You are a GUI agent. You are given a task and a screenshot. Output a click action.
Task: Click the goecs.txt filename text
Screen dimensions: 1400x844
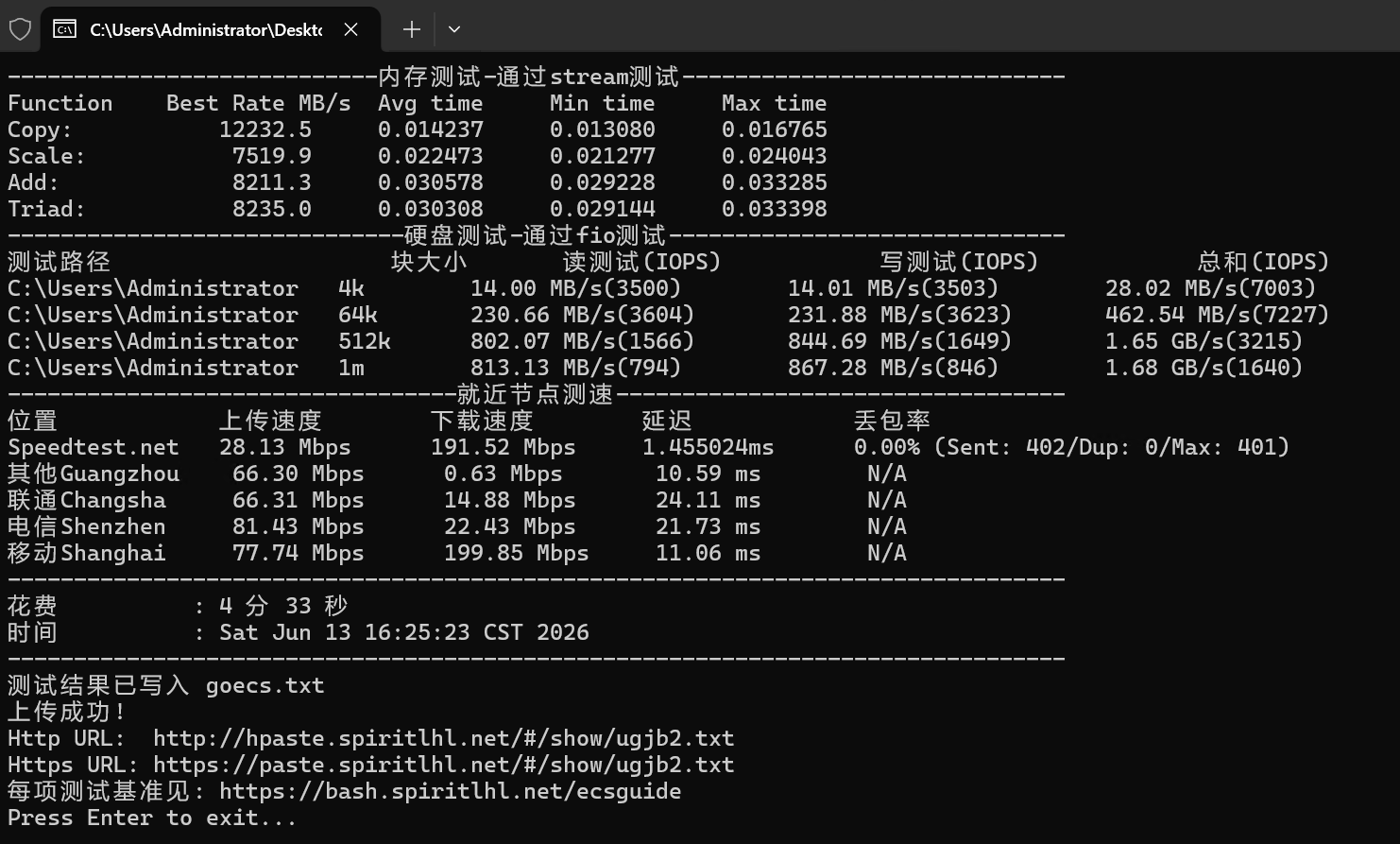click(x=265, y=685)
